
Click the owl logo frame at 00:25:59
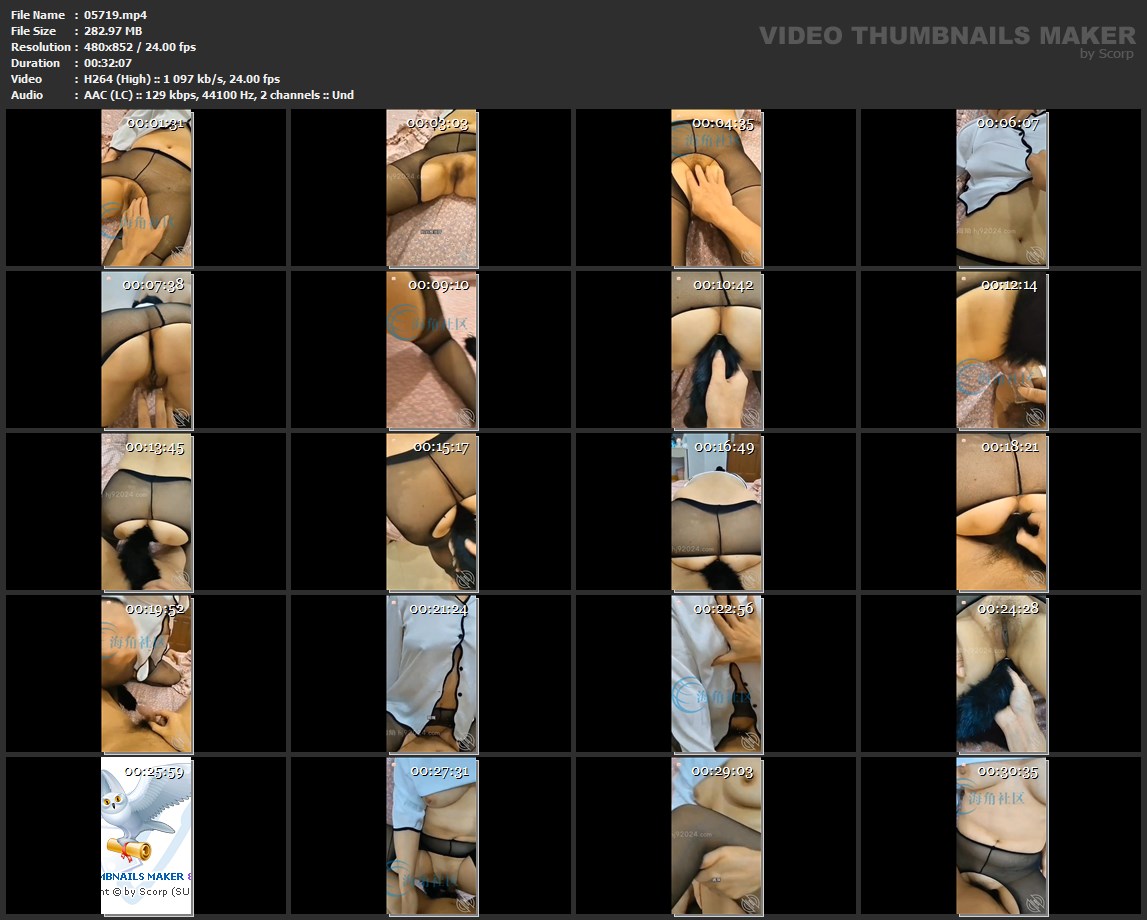pyautogui.click(x=146, y=836)
